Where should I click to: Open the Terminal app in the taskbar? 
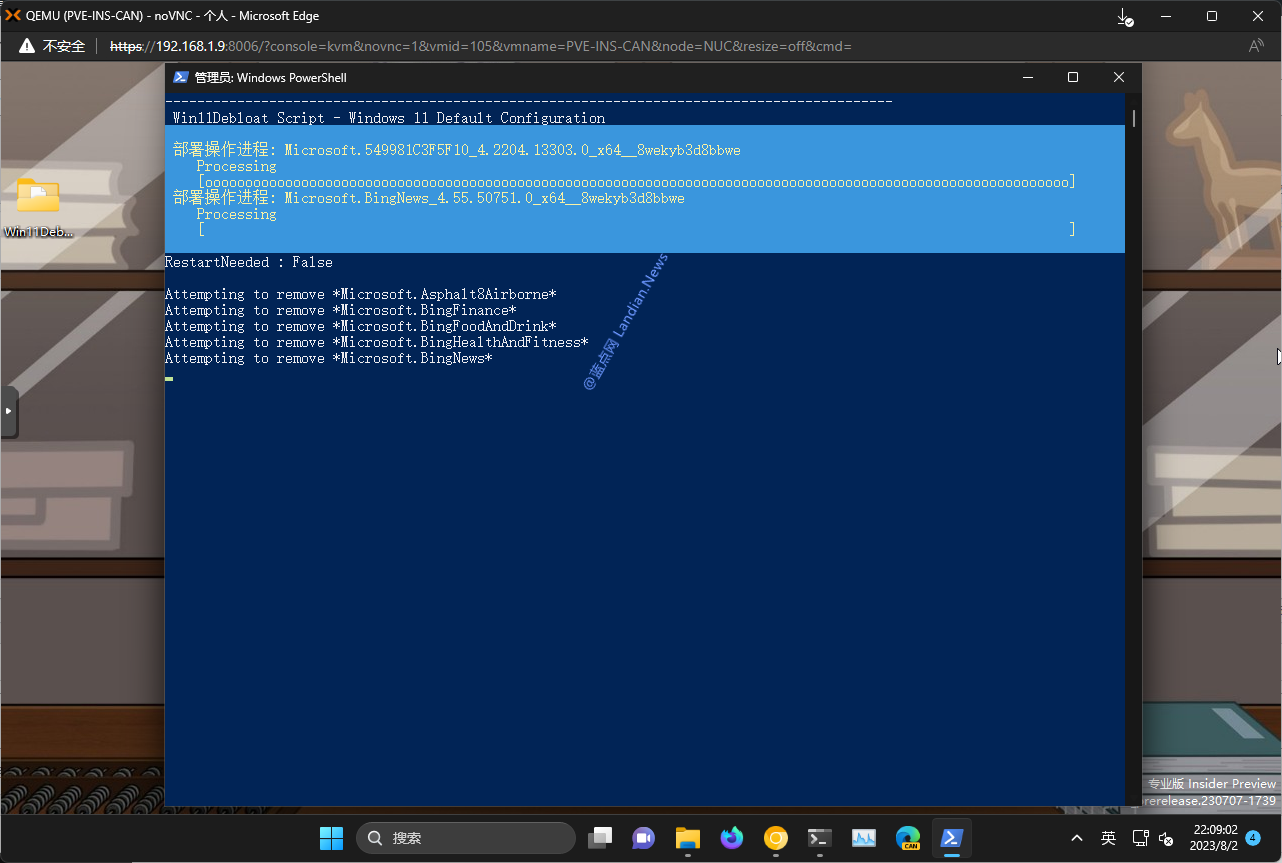820,838
